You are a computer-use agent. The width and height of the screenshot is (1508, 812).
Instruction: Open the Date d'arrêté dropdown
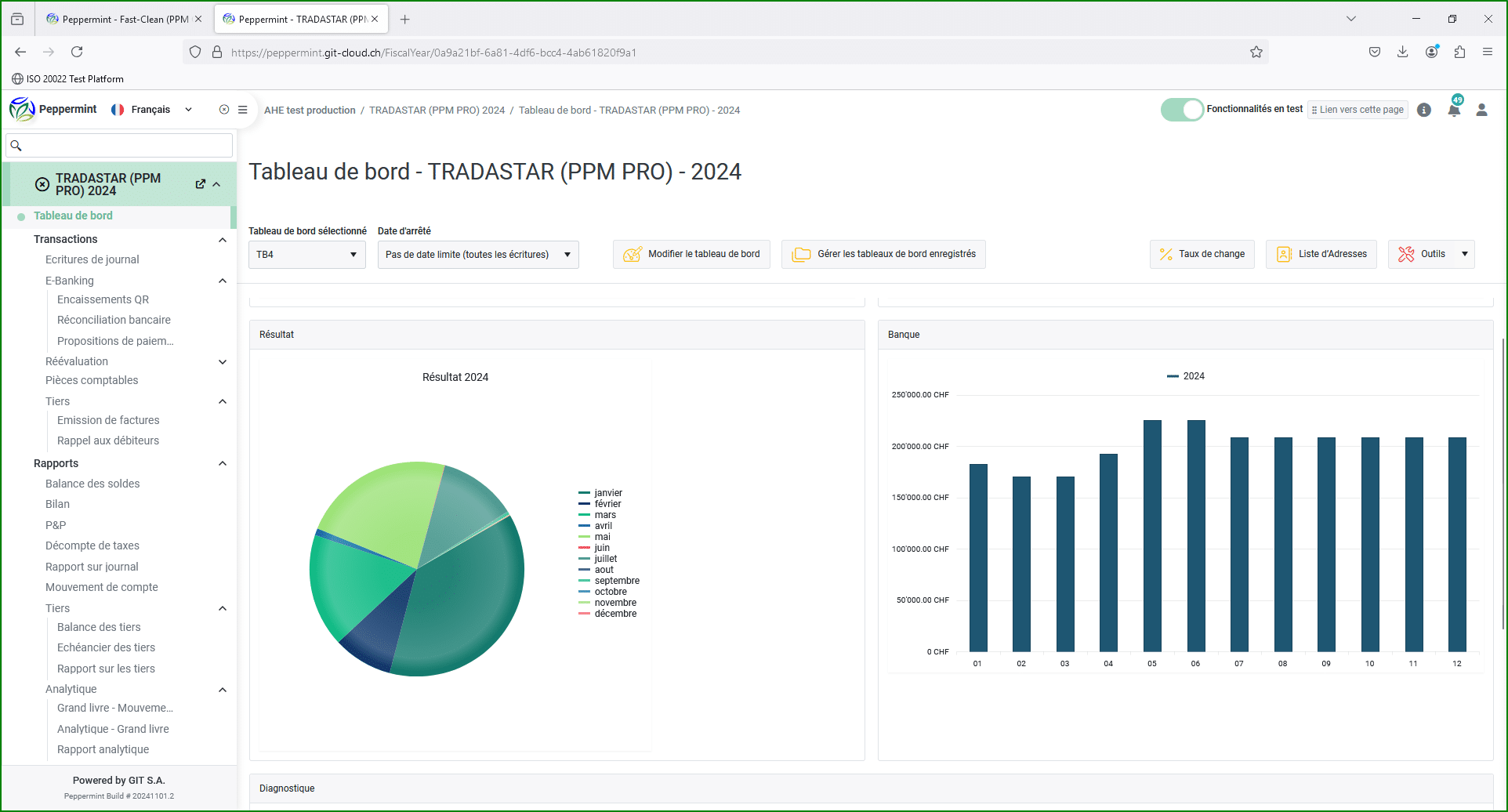coord(478,255)
